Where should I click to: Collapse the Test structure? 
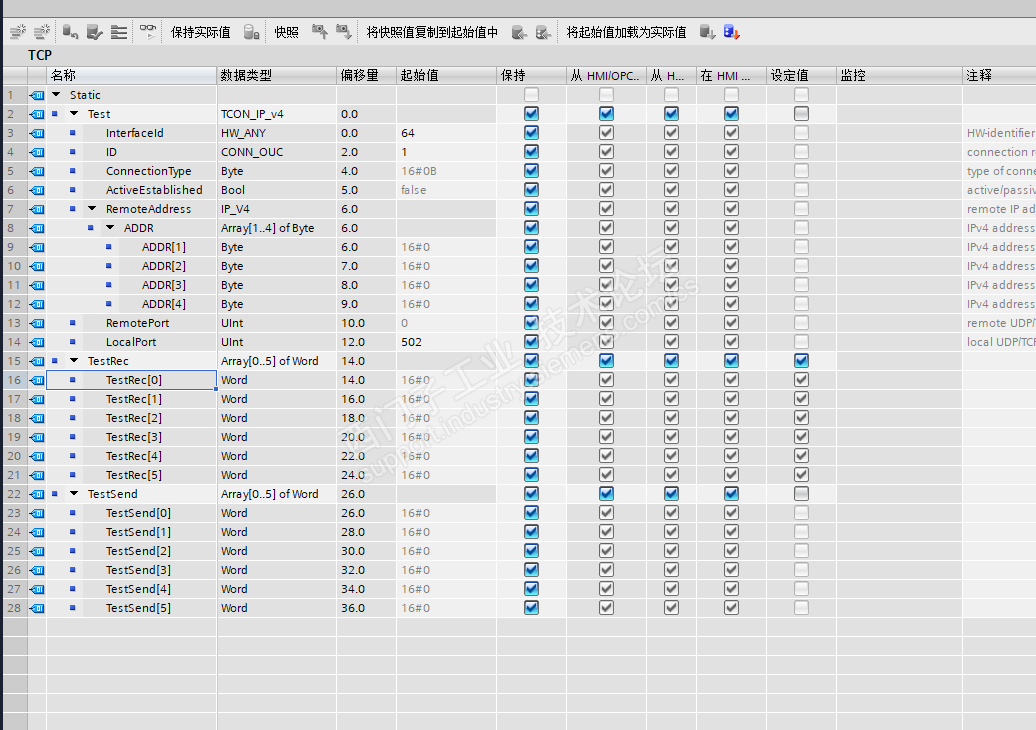(74, 114)
